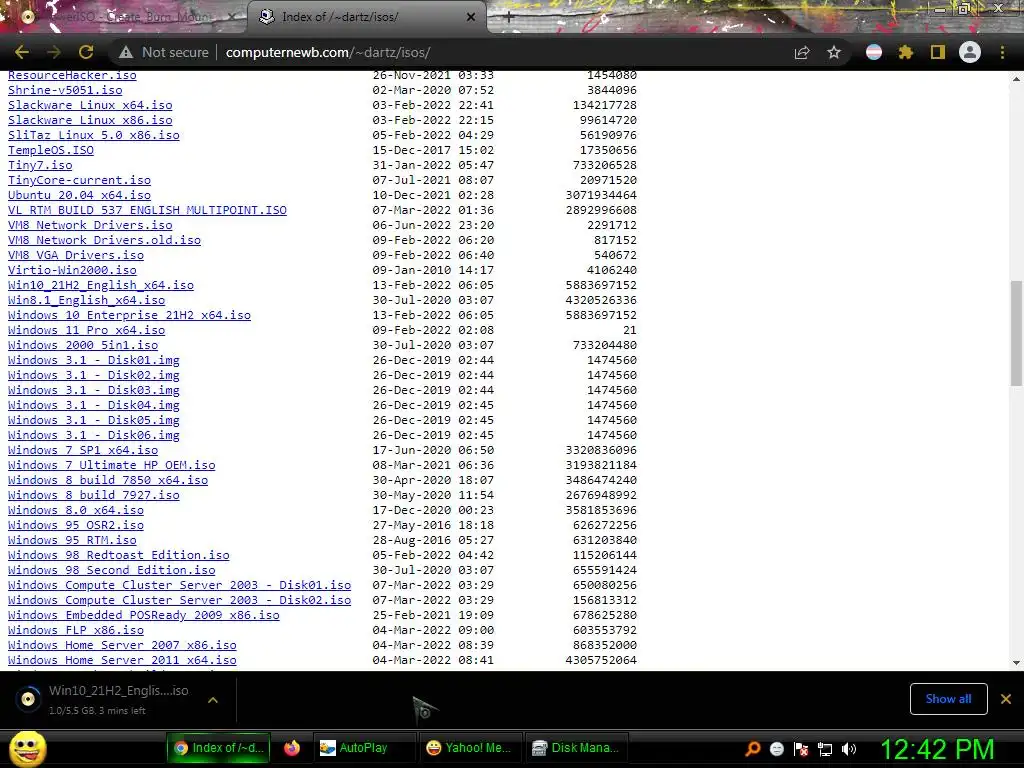Image resolution: width=1024 pixels, height=768 pixels.
Task: Open Windows_7_SP1_x64.iso link
Action: [83, 451]
